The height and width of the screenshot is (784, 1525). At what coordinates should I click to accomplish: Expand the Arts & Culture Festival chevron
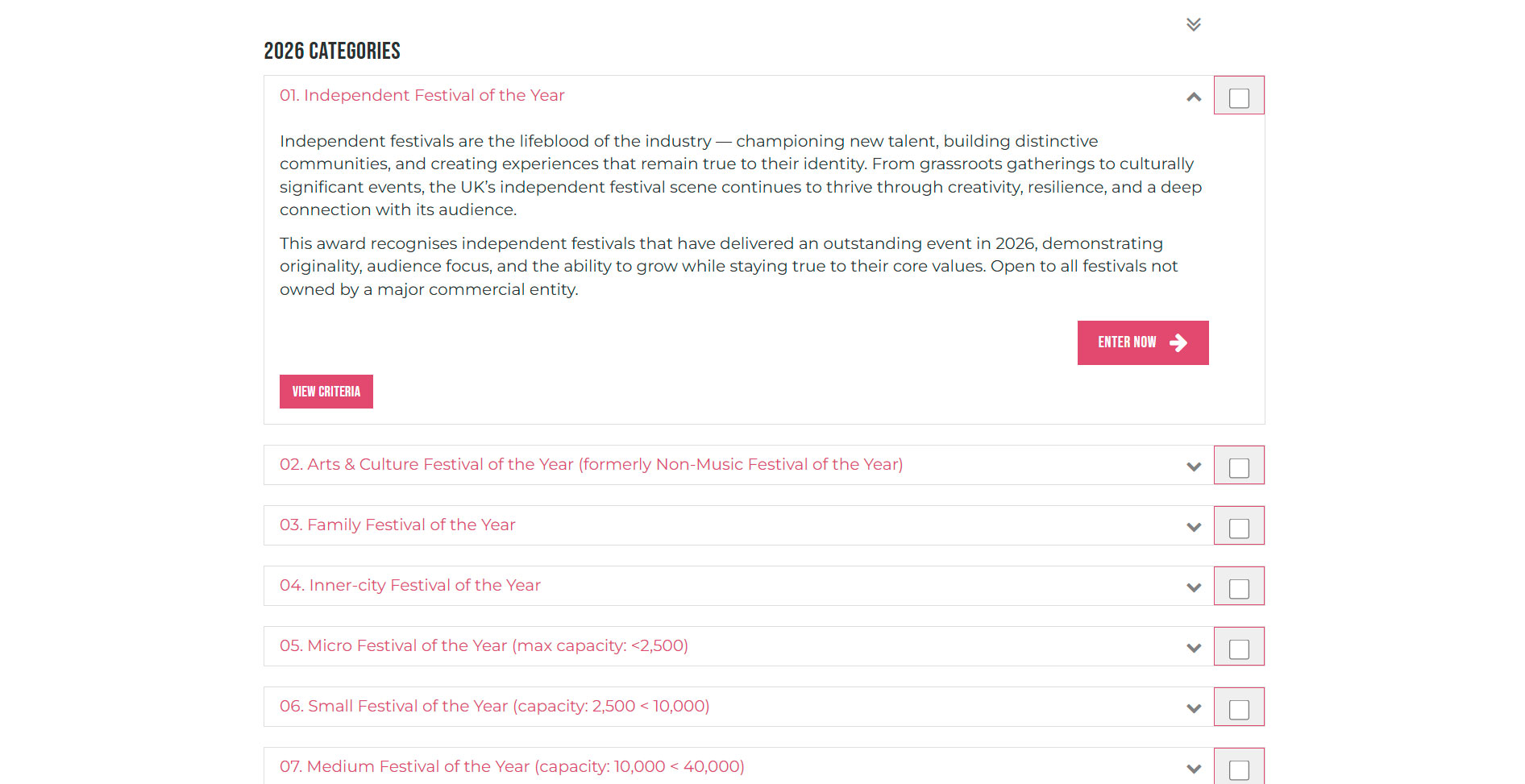[1194, 467]
